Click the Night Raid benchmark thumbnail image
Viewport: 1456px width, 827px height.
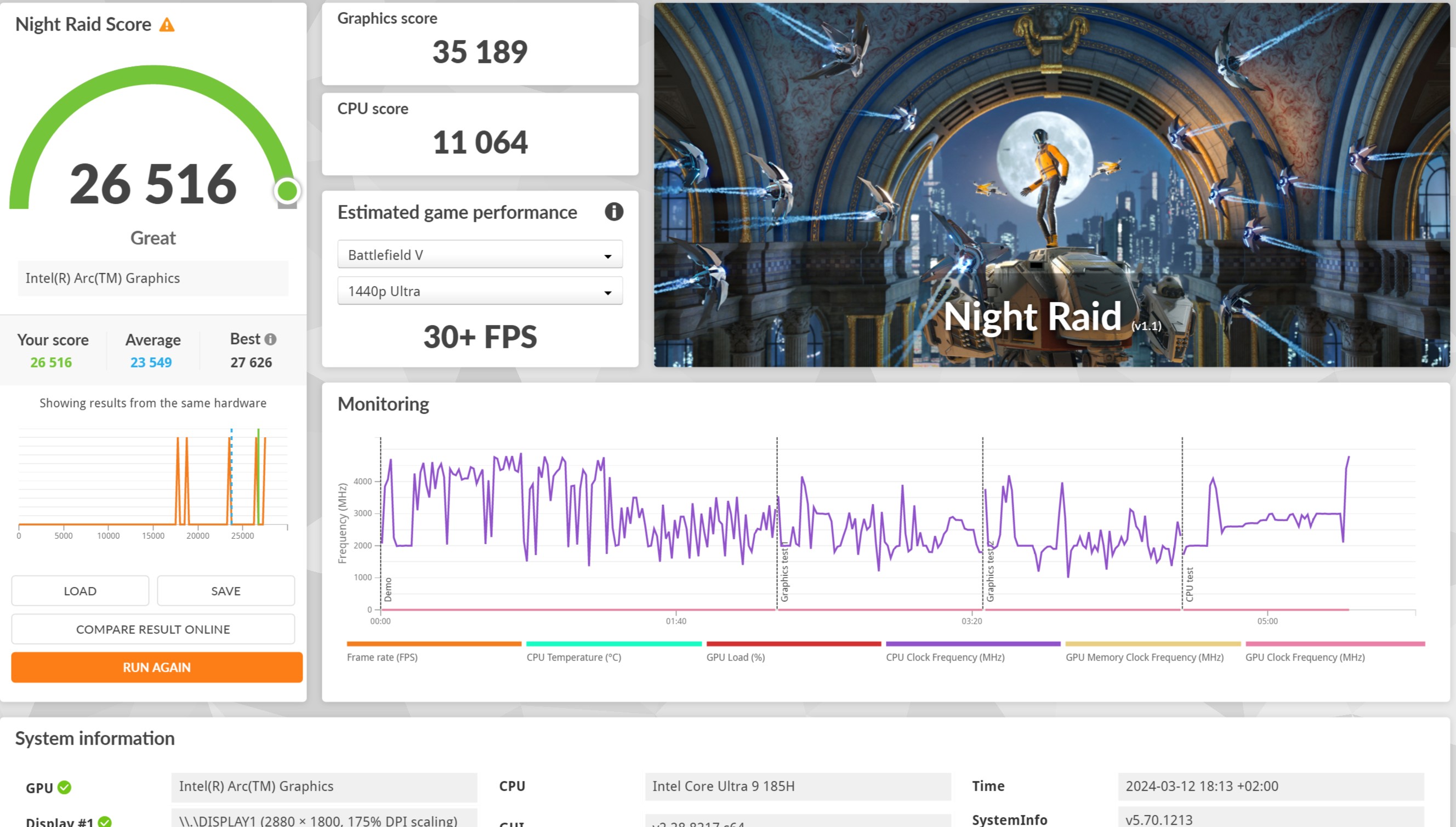coord(1051,185)
